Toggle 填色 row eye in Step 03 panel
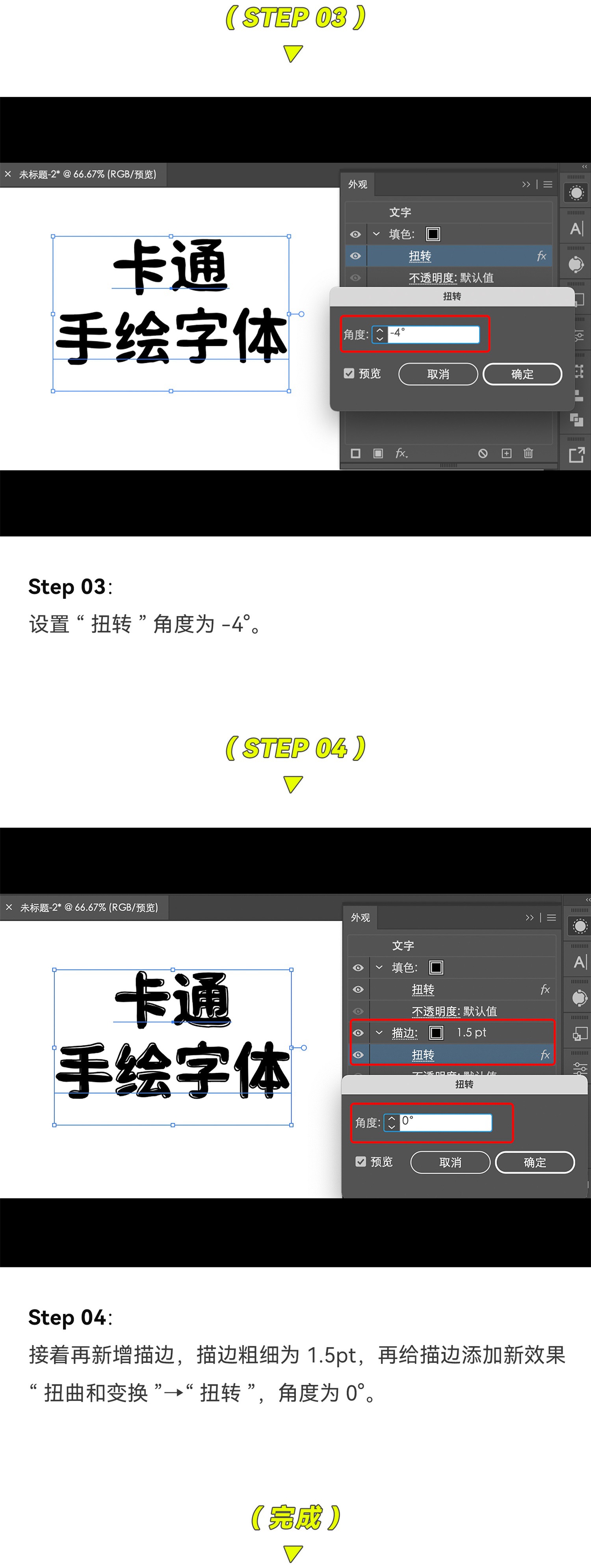Viewport: 591px width, 1568px height. [x=355, y=234]
